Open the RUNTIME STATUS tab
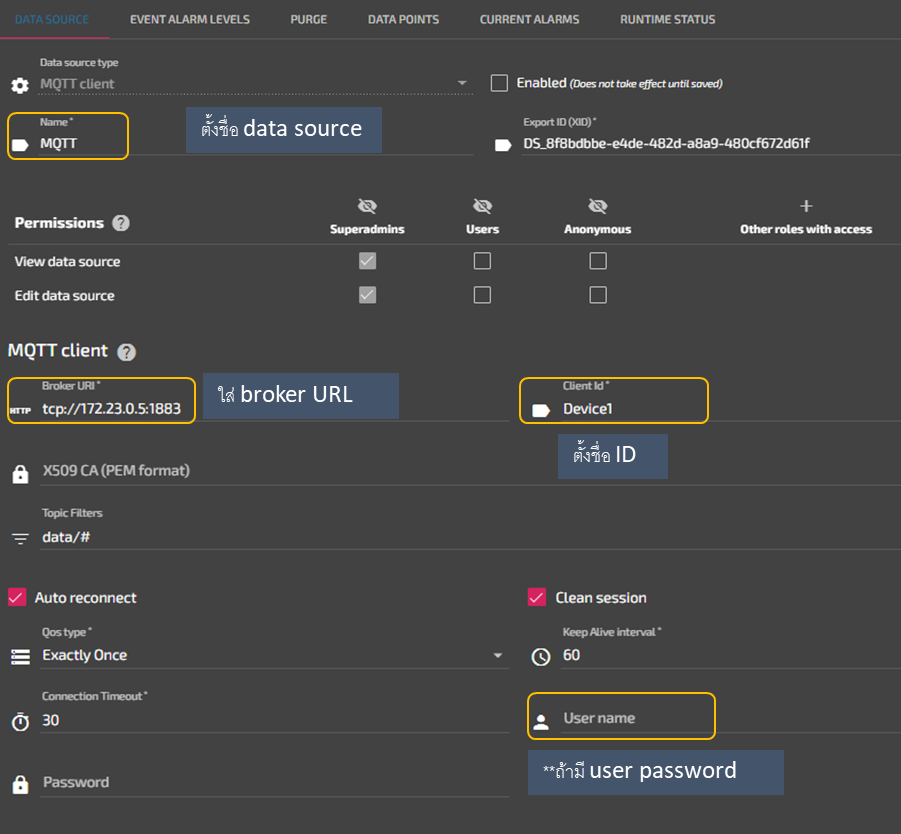This screenshot has height=834, width=901. 667,18
